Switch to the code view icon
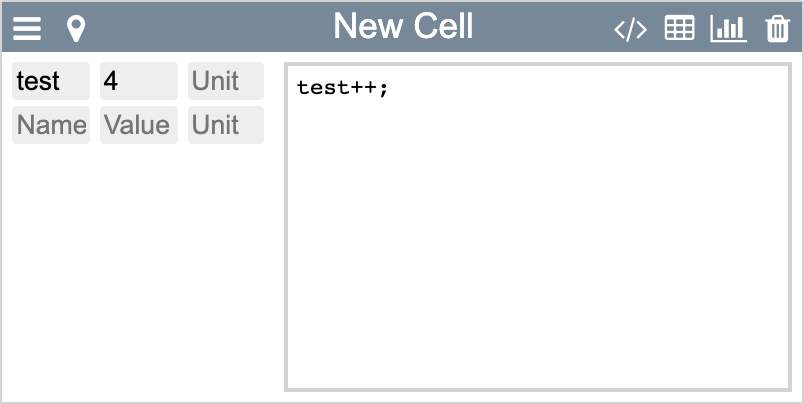Image resolution: width=804 pixels, height=404 pixels. 630,29
